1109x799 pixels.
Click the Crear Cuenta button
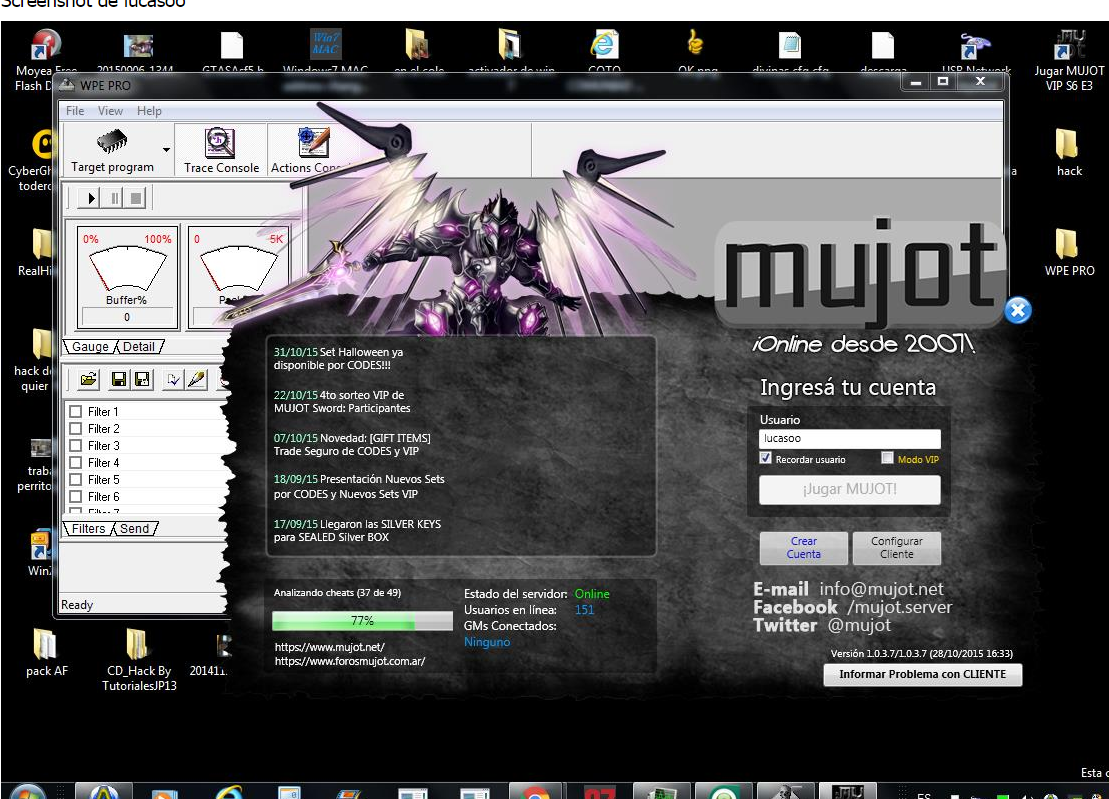tap(803, 548)
